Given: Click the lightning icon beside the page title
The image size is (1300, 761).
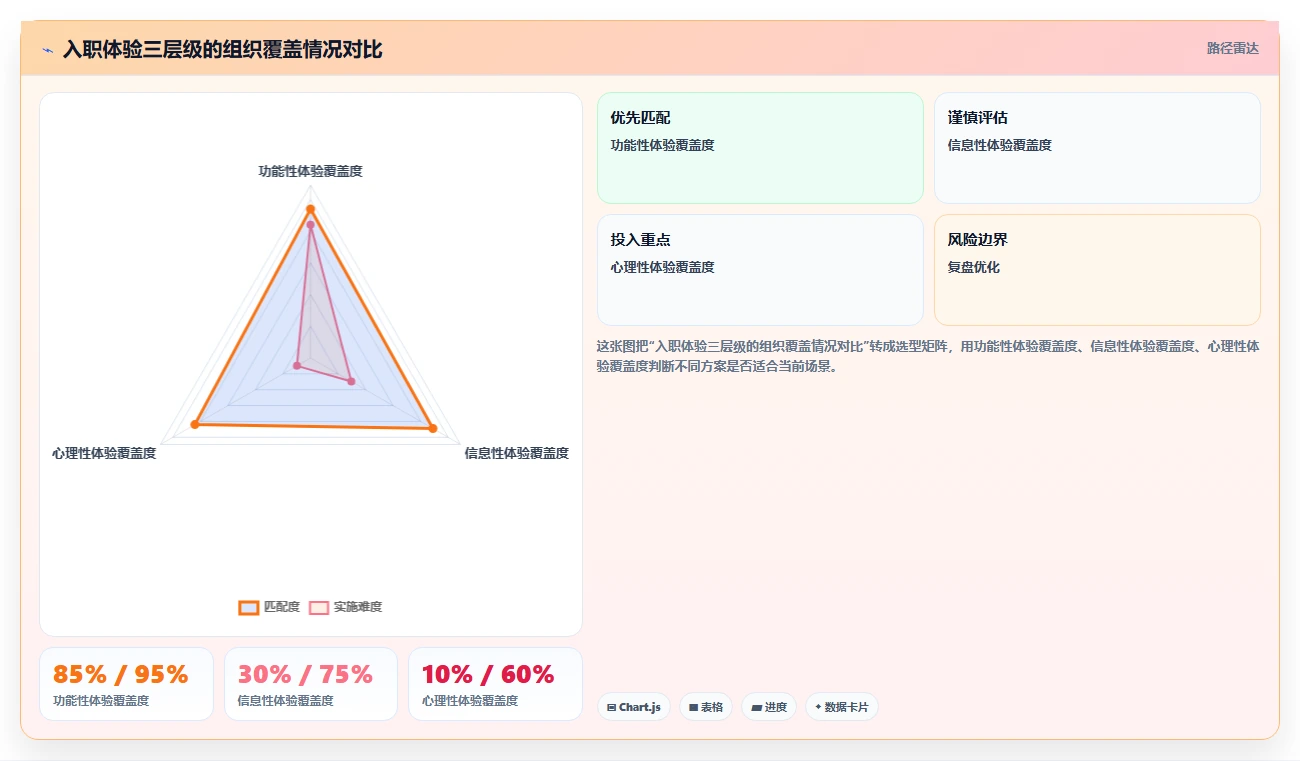Looking at the screenshot, I should click(47, 49).
